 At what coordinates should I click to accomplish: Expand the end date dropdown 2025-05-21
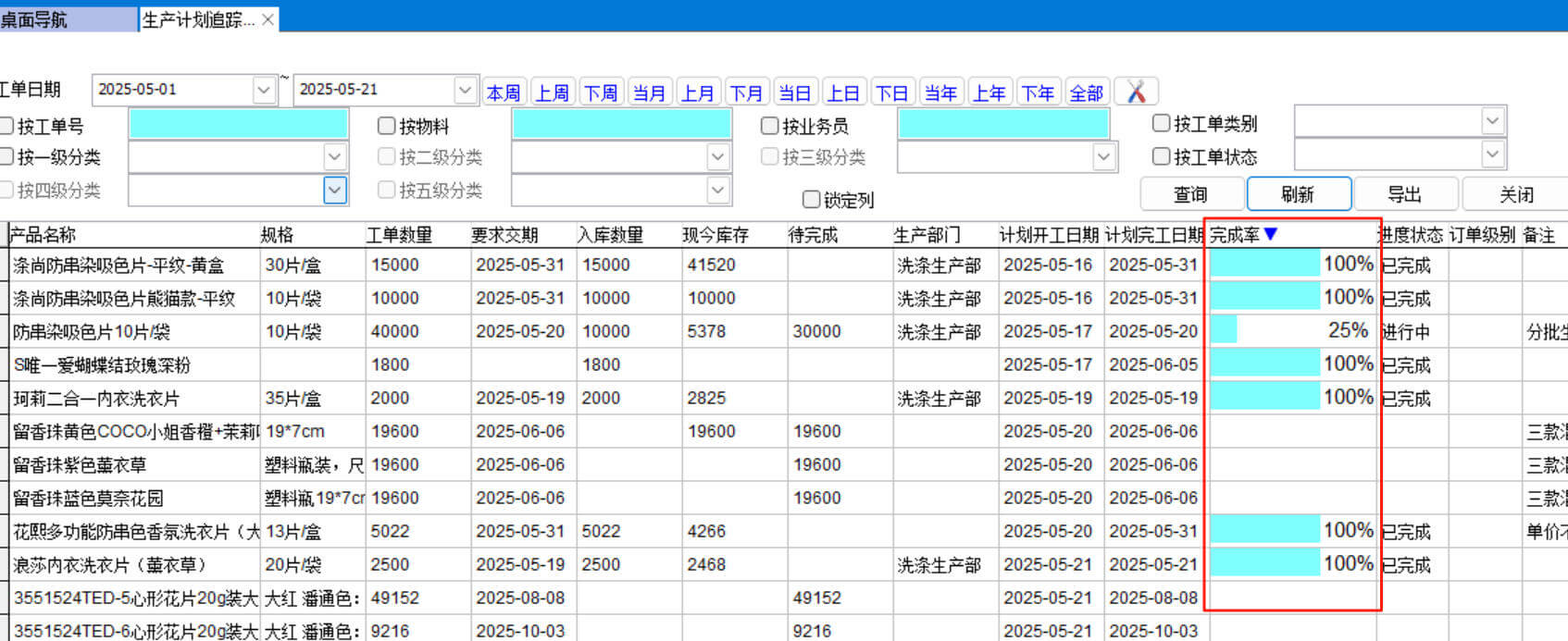coord(465,90)
